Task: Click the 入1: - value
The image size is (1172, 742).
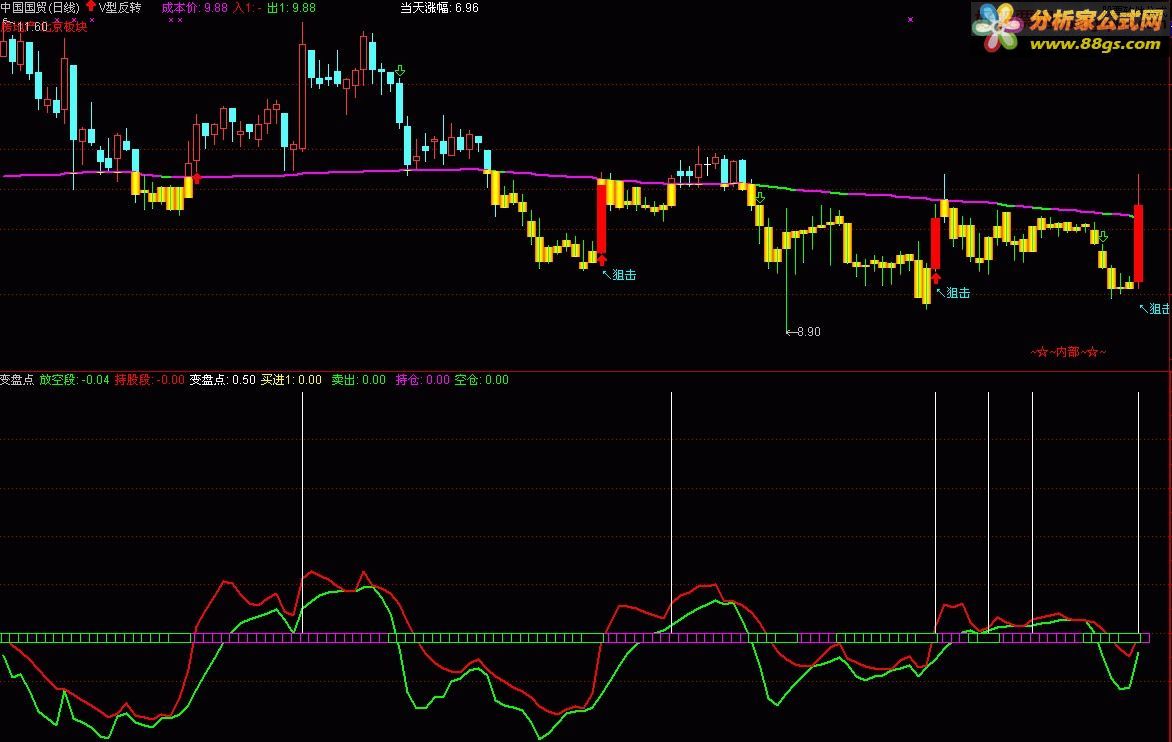Action: 247,7
